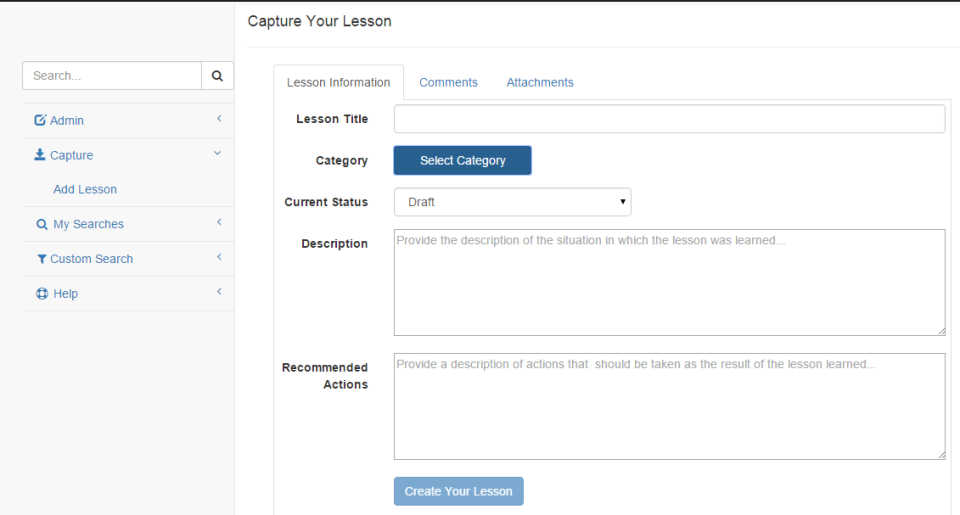Expand the Custom Search chevron
This screenshot has height=515, width=960.
tap(218, 258)
